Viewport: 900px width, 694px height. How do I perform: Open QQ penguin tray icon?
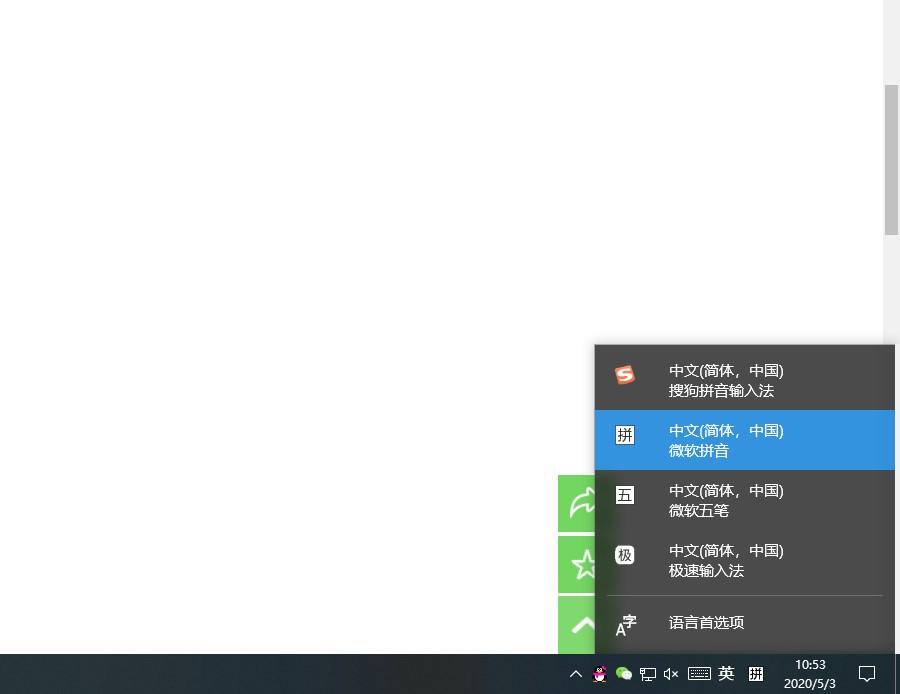coord(599,674)
